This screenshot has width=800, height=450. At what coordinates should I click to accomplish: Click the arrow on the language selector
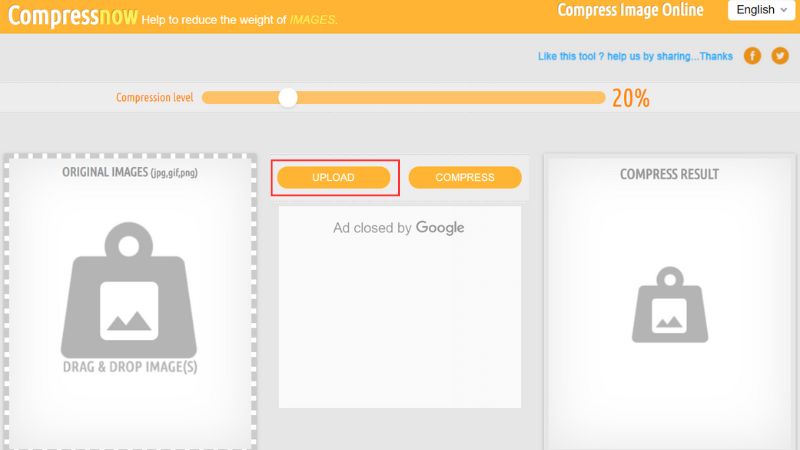point(784,10)
